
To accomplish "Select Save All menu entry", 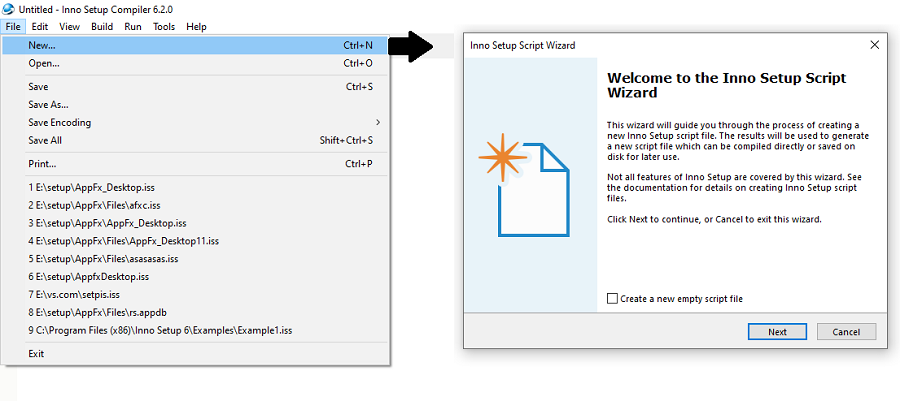I will tap(195, 140).
